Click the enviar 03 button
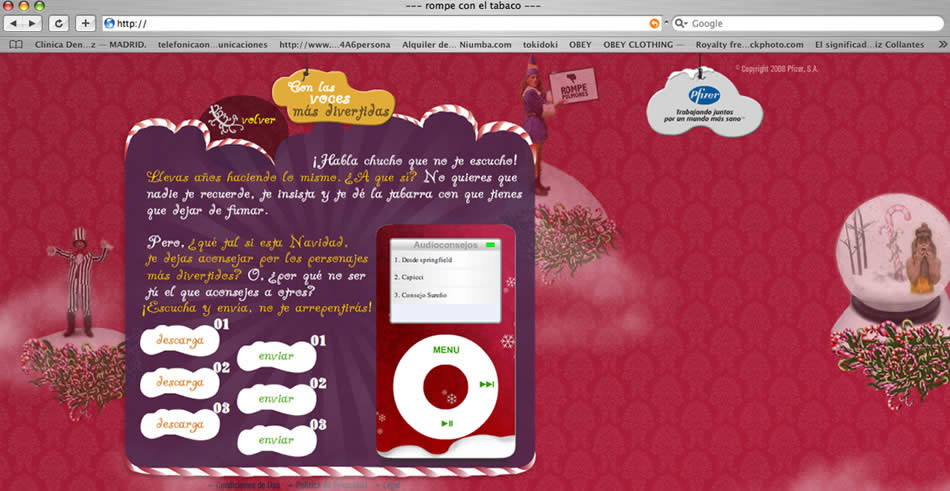950x491 pixels. [x=276, y=441]
